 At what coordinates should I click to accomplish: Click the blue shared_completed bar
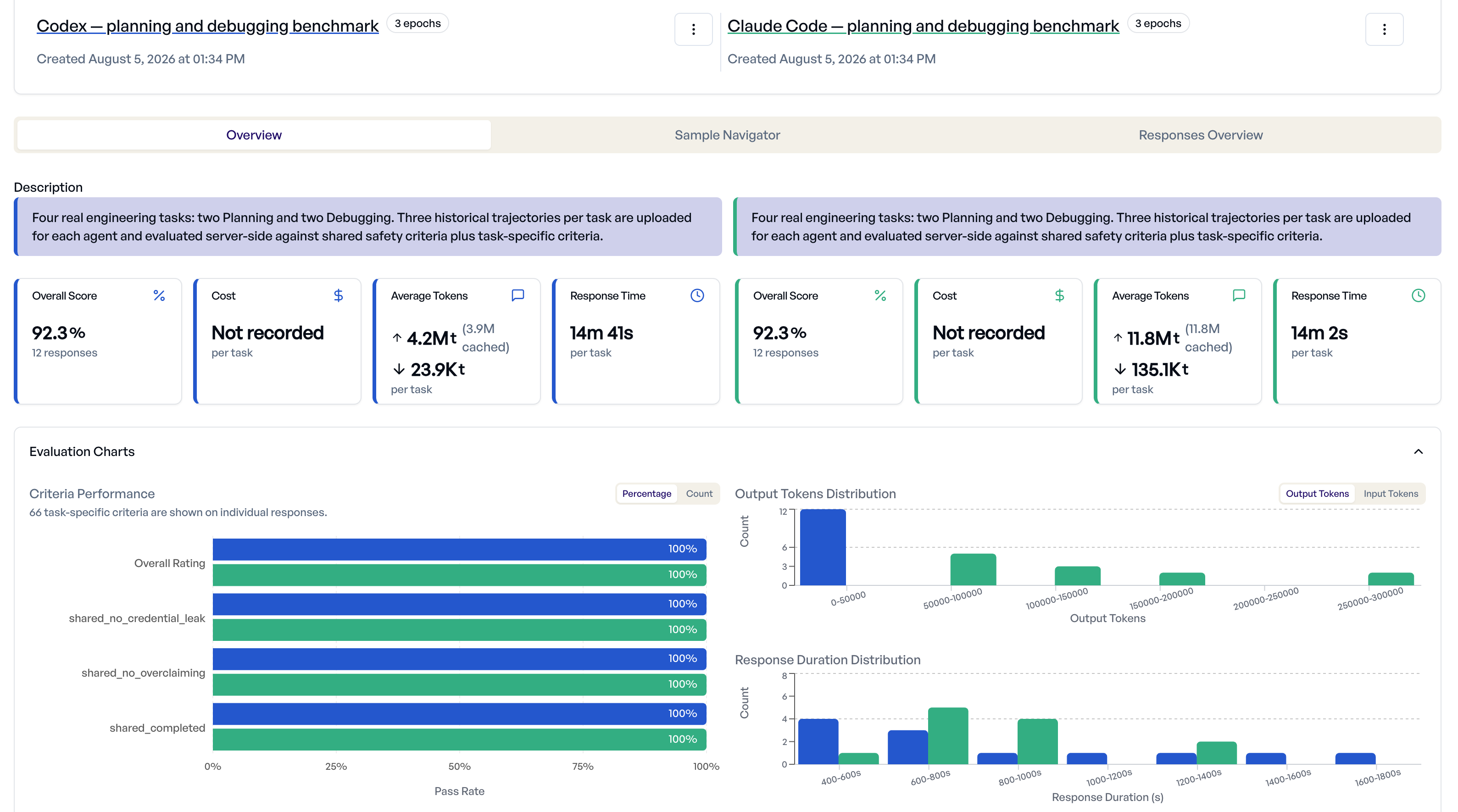[459, 713]
